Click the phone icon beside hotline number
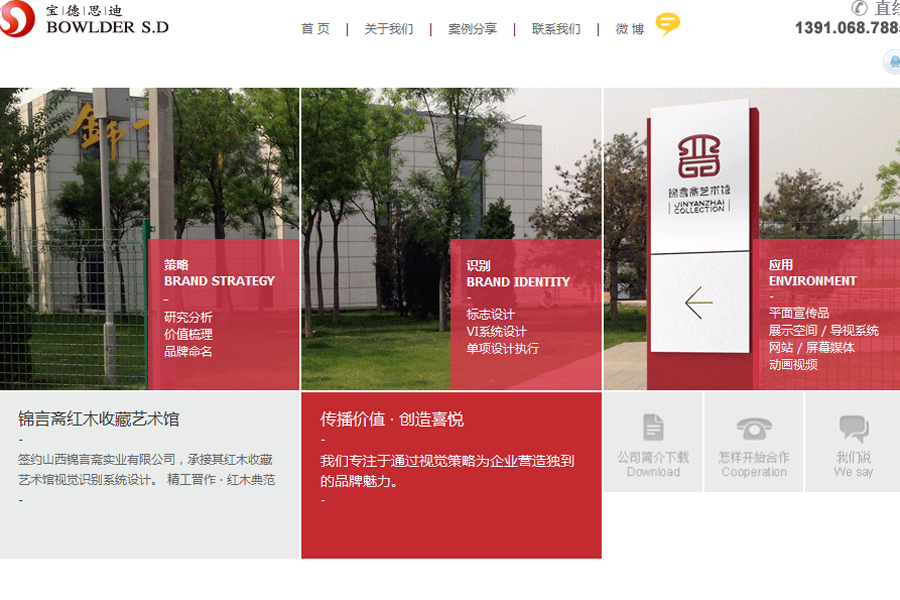This screenshot has height=600, width=900. (x=860, y=8)
